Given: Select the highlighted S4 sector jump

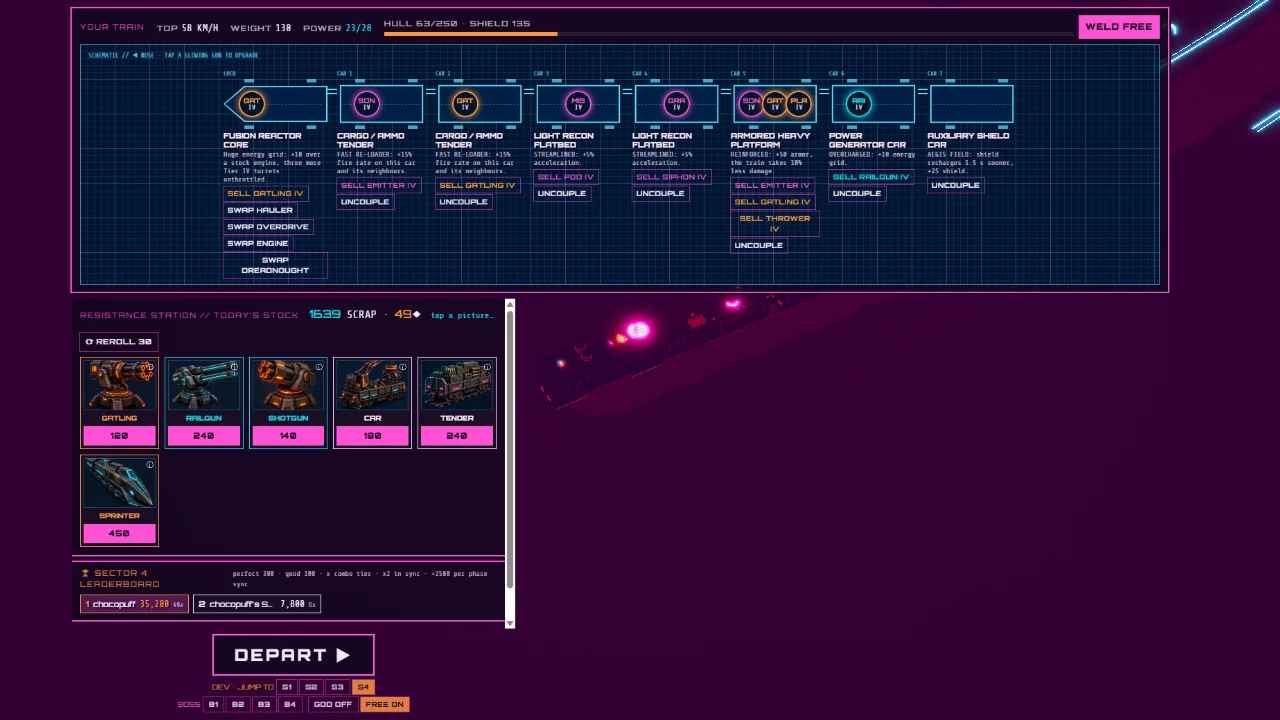Looking at the screenshot, I should pos(363,687).
